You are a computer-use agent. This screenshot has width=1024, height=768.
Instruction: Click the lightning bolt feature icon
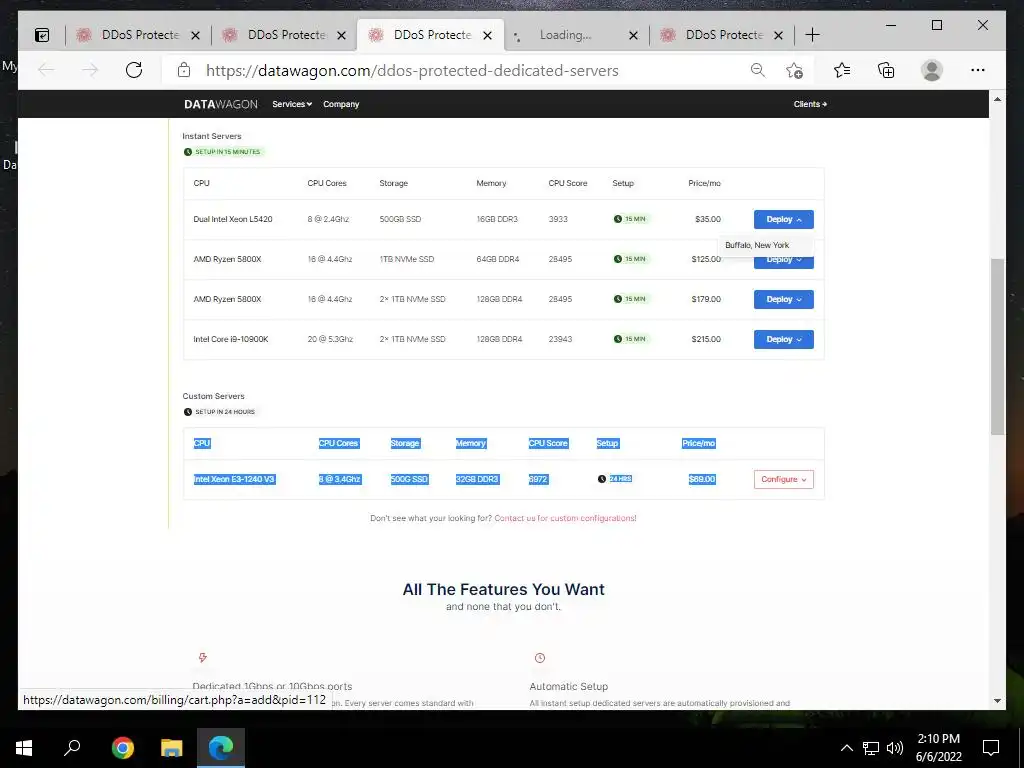coord(202,658)
